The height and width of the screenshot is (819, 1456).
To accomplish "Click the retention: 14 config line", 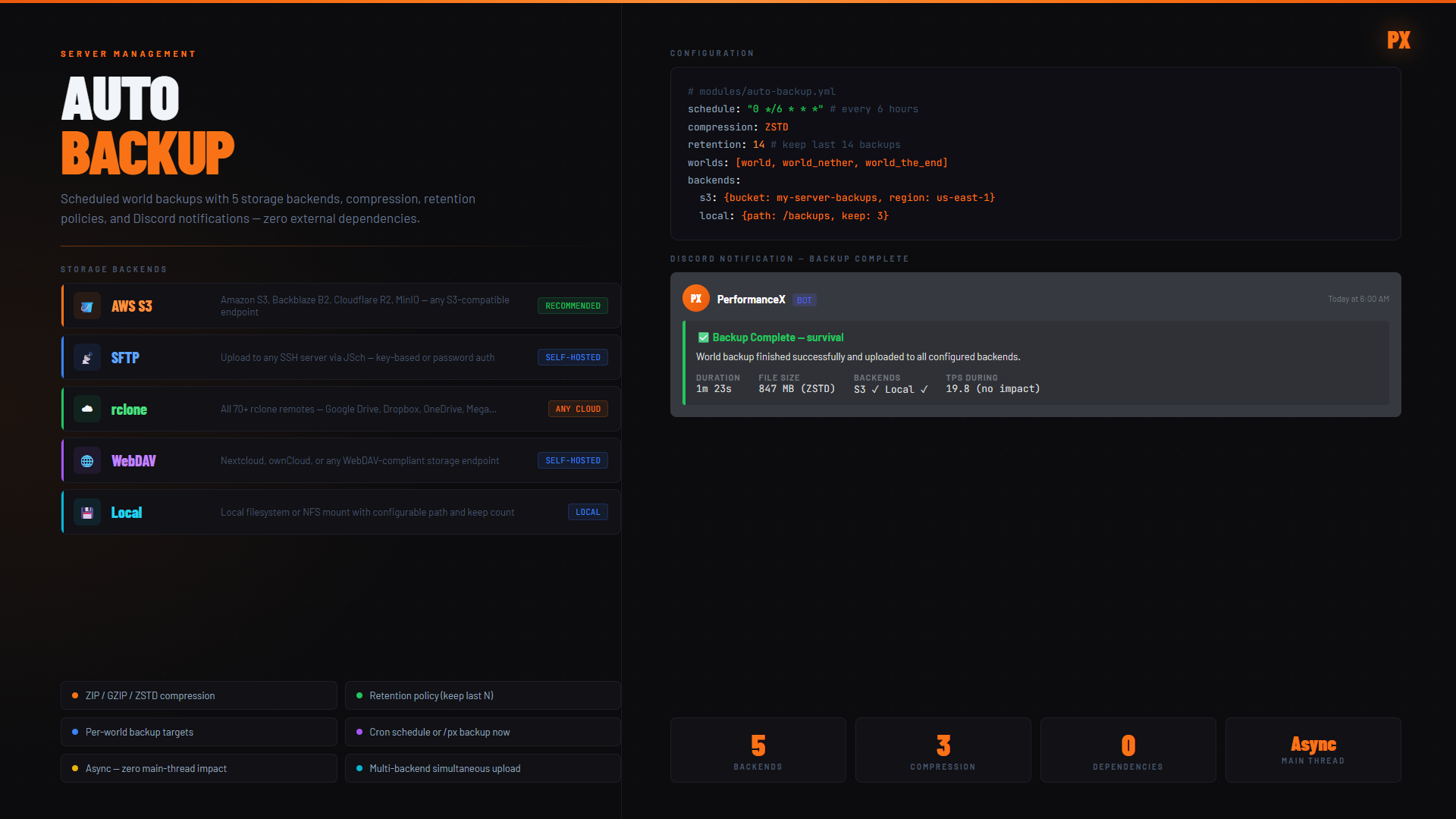I will pyautogui.click(x=794, y=145).
